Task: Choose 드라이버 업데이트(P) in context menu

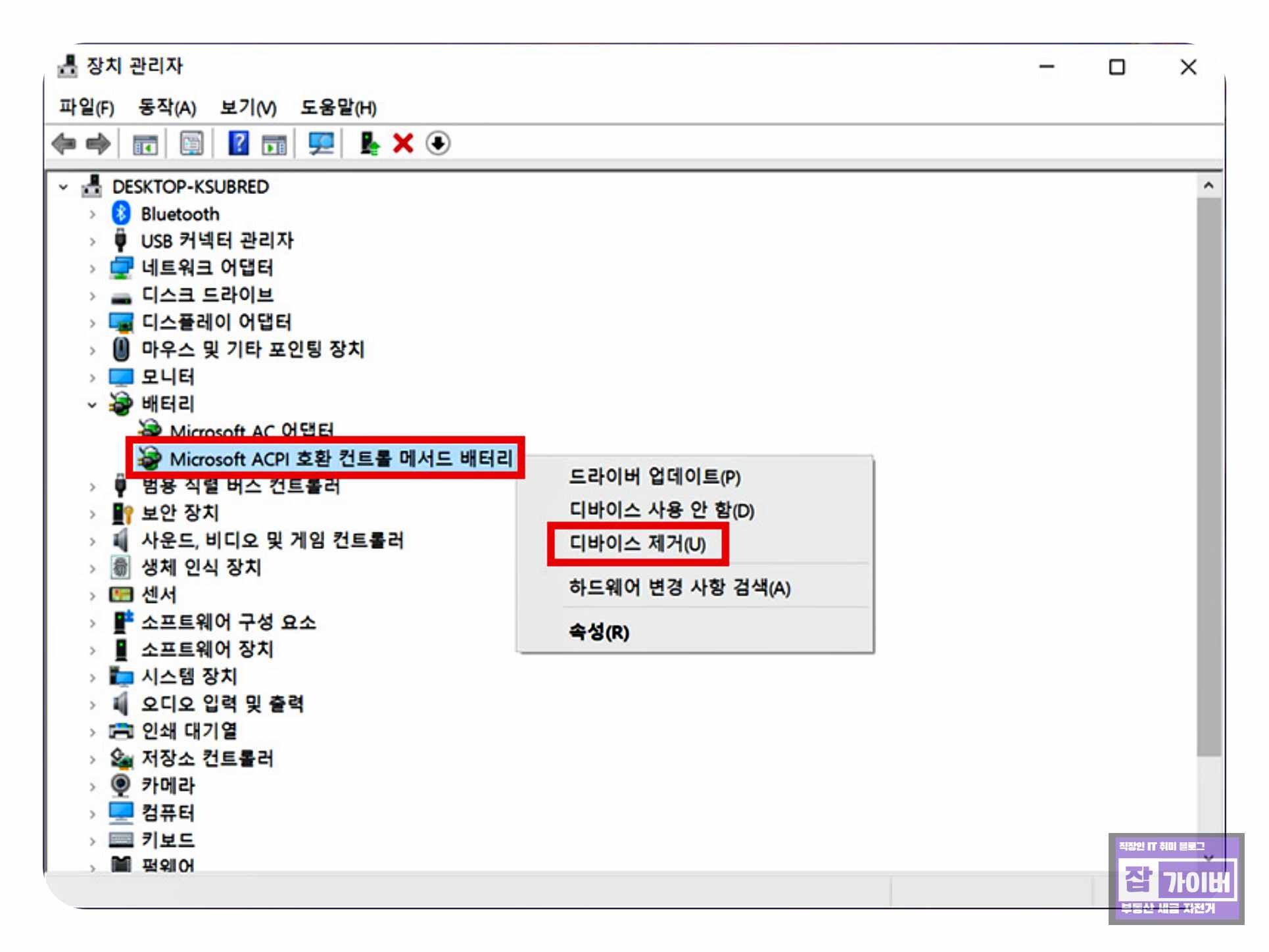Action: click(x=654, y=476)
